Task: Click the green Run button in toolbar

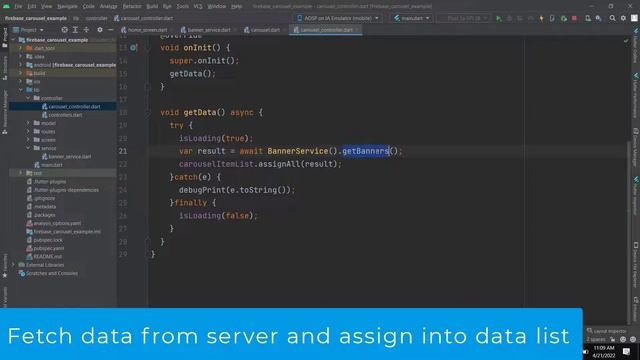Action: pyautogui.click(x=499, y=18)
